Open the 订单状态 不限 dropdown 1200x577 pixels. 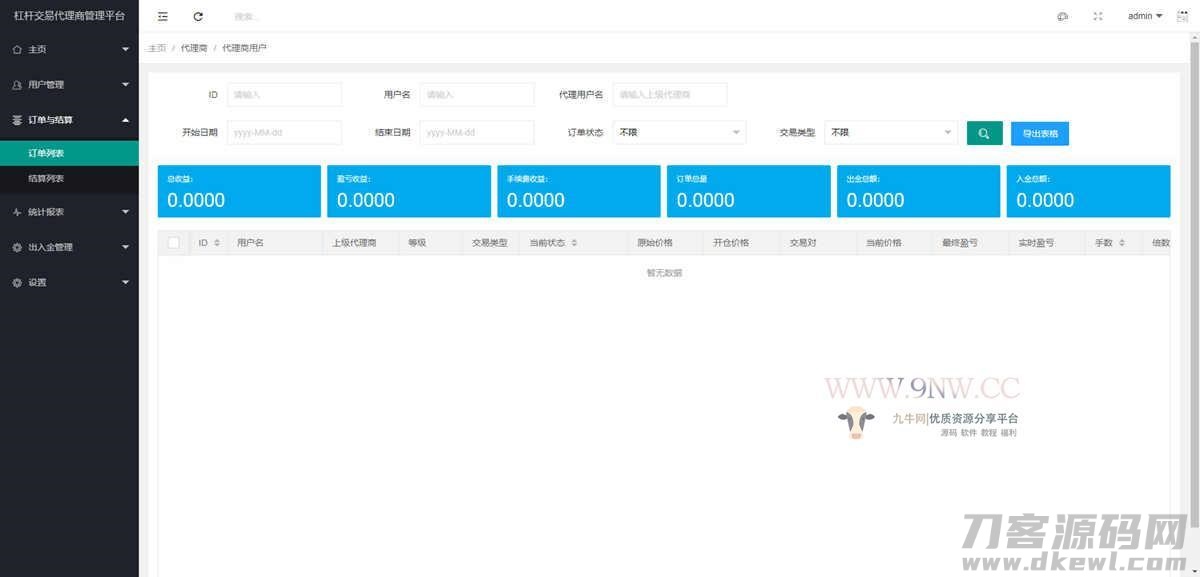[x=680, y=132]
